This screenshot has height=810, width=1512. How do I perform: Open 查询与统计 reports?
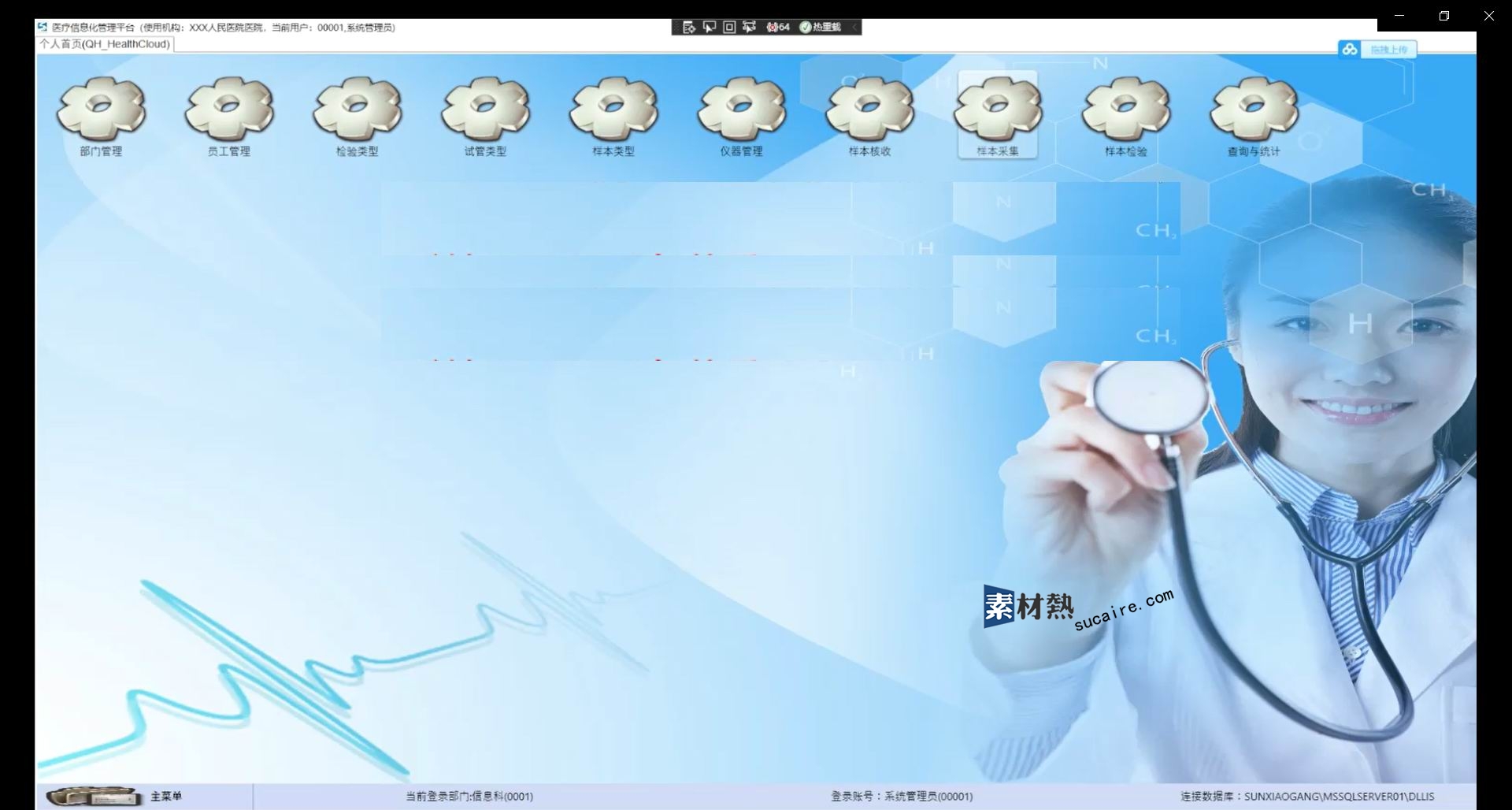[x=1254, y=116]
